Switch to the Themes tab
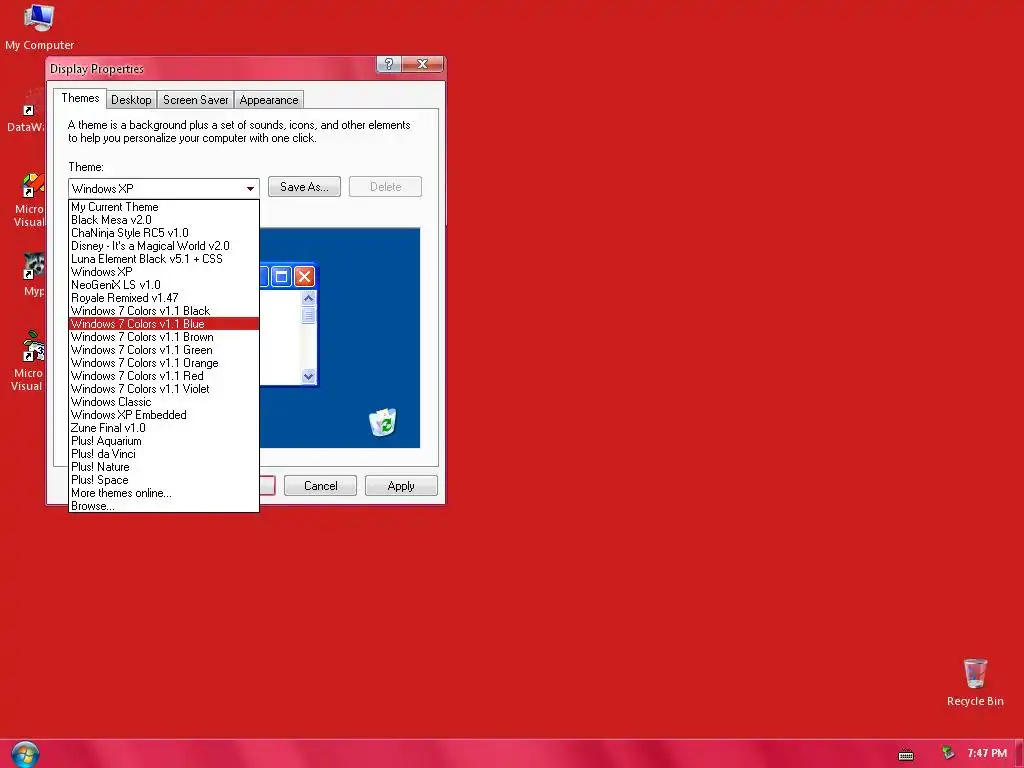Viewport: 1024px width, 768px height. click(x=80, y=98)
